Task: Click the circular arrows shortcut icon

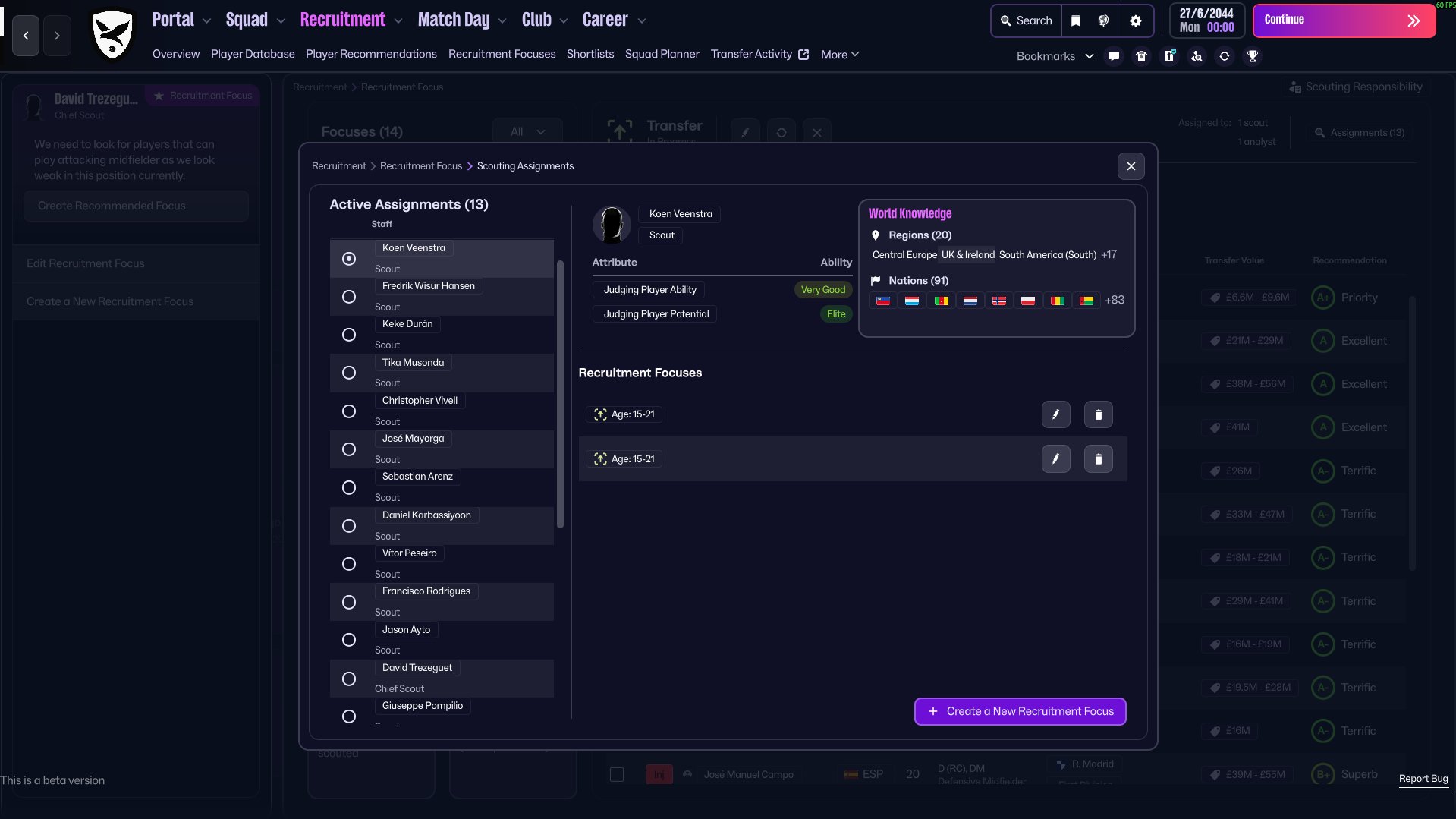Action: 1225,56
